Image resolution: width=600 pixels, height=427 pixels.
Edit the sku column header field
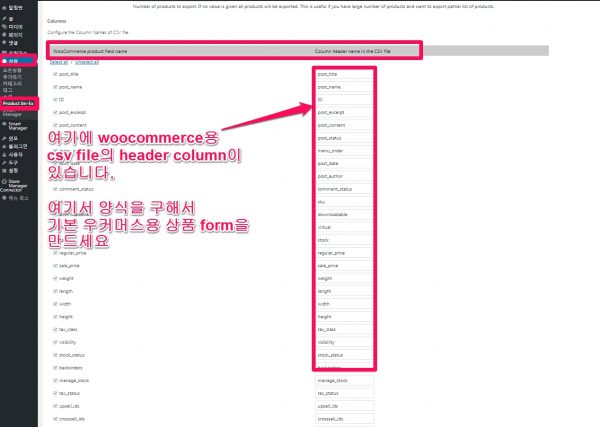[x=345, y=202]
